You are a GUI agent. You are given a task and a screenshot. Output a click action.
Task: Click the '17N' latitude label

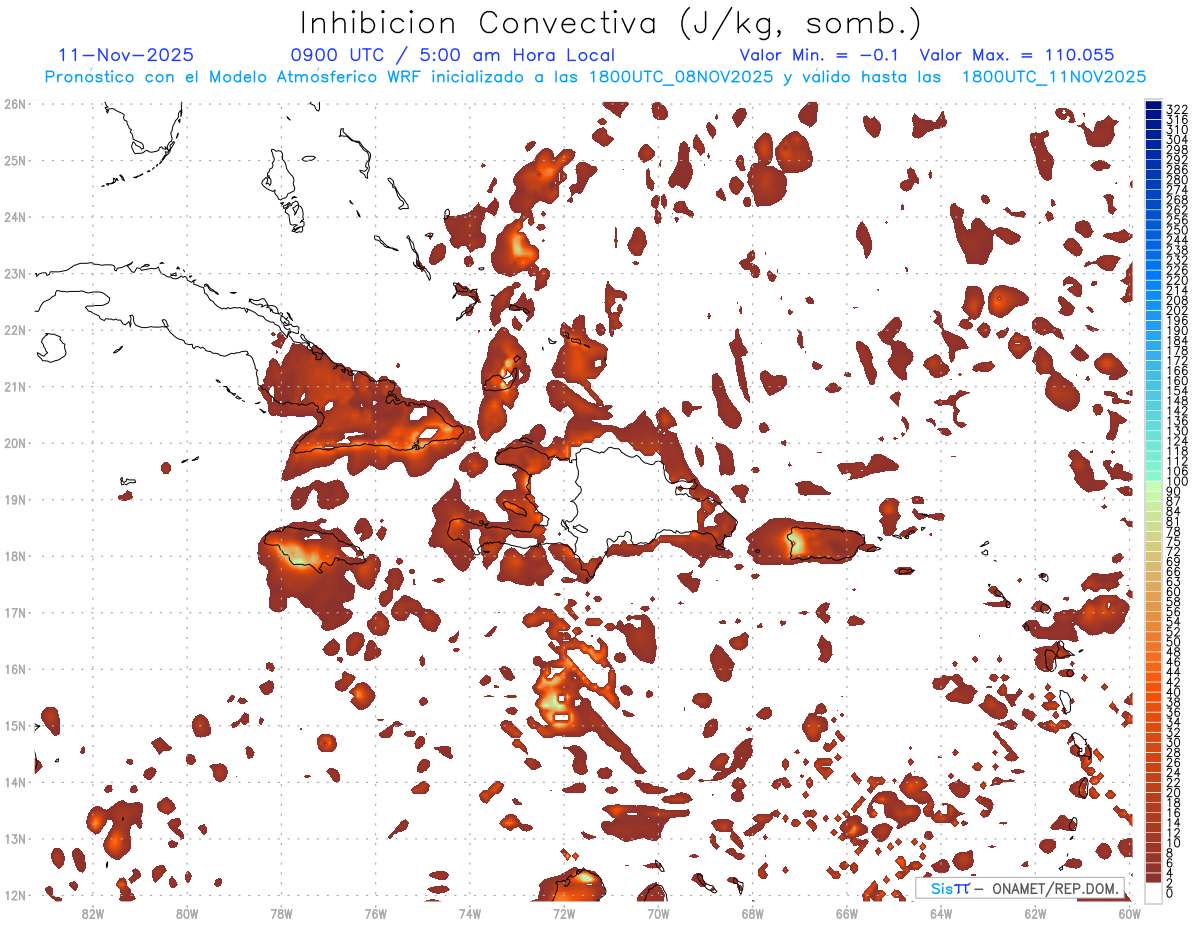pos(15,612)
